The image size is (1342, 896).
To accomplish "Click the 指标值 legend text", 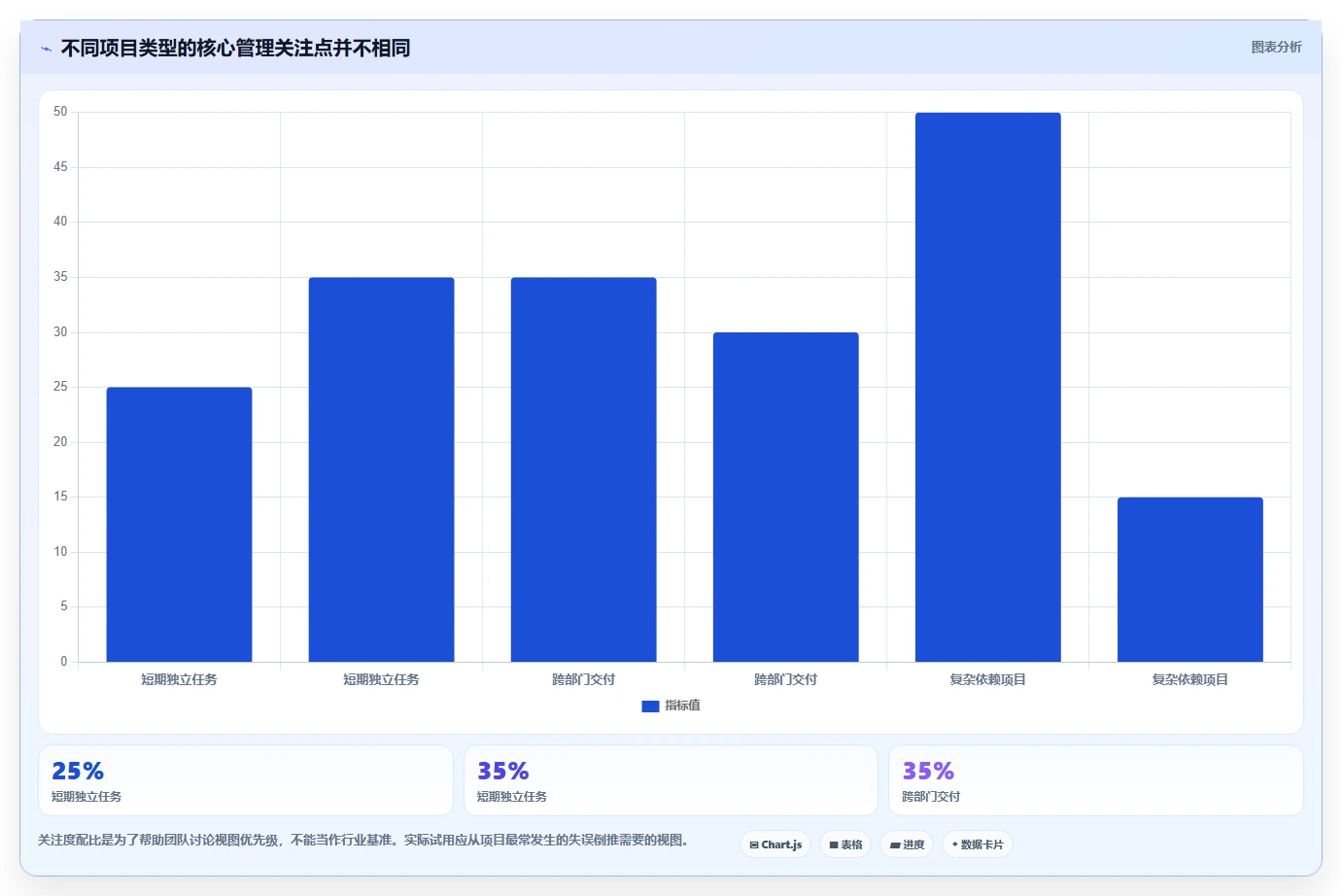I will (682, 706).
